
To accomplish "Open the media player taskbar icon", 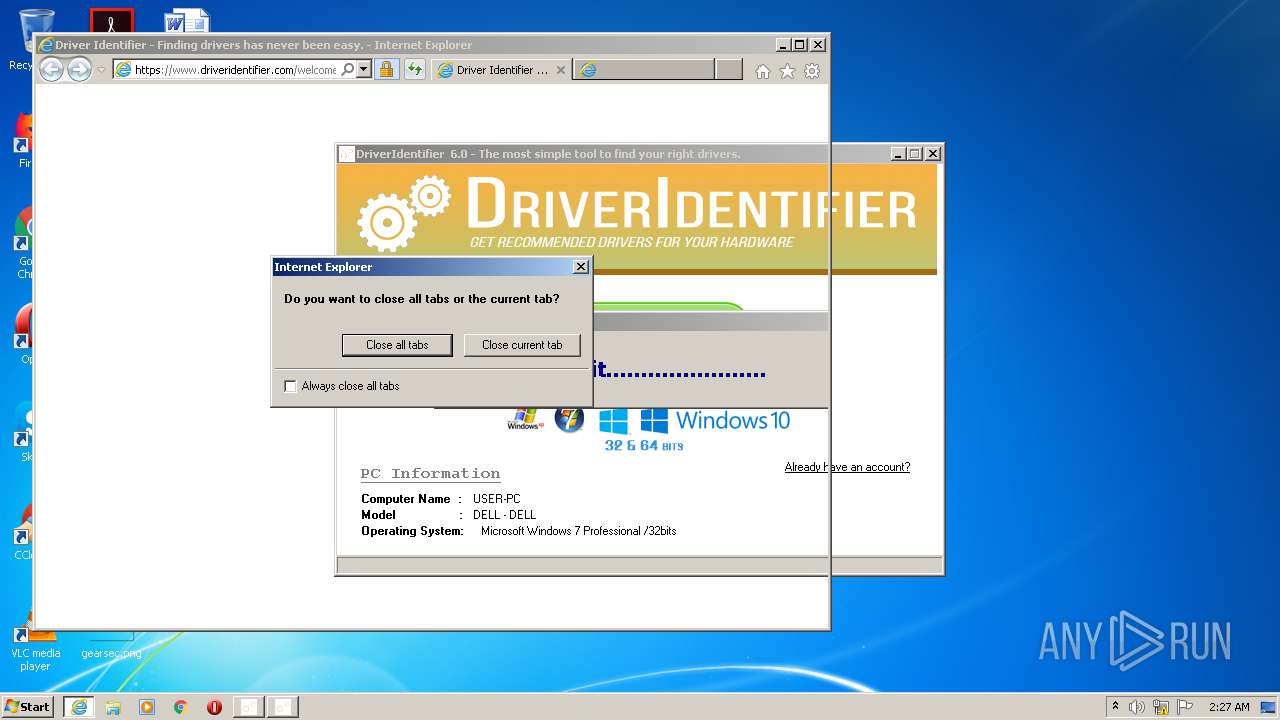I will tap(147, 707).
